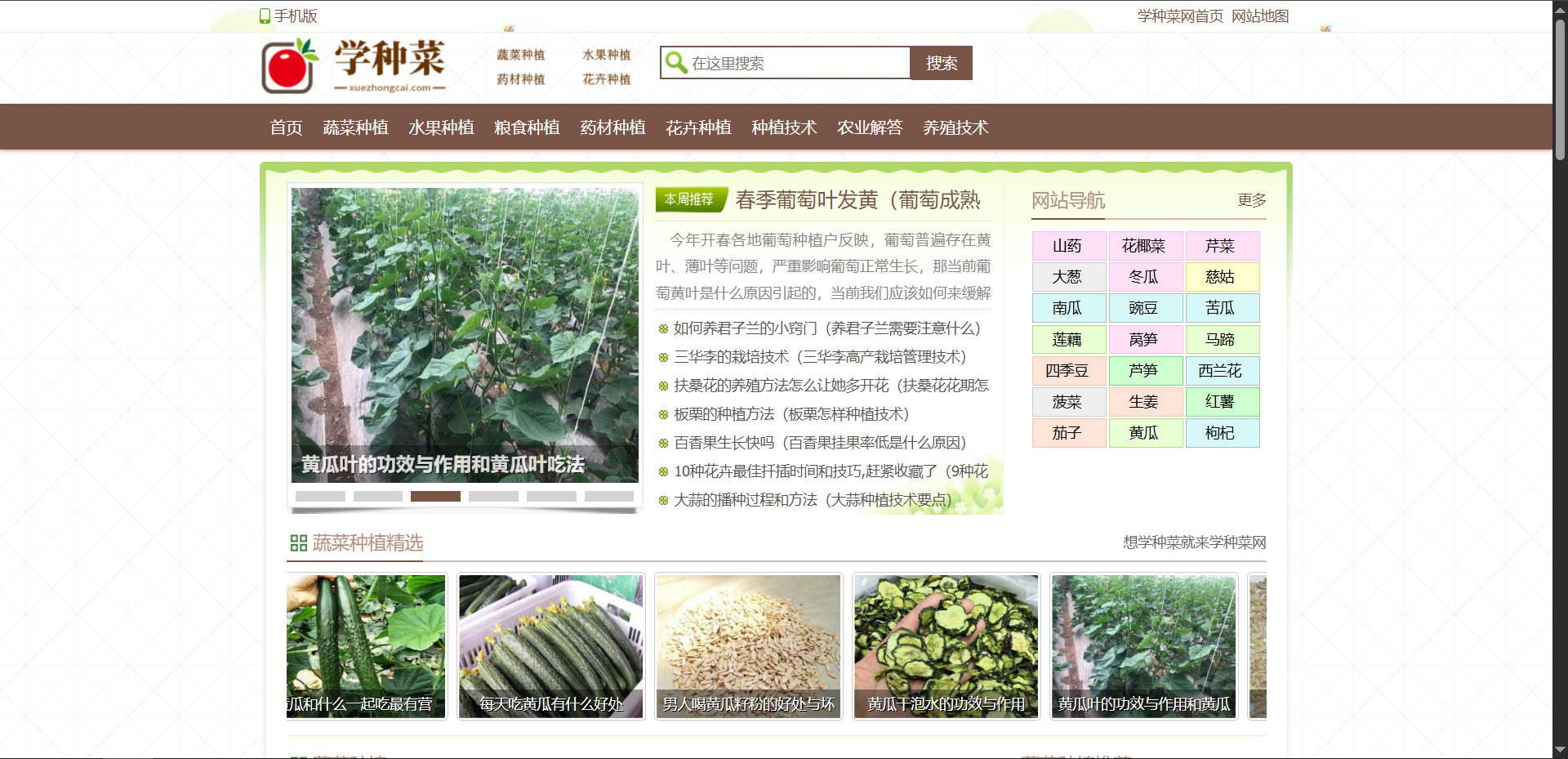Open 粮食种植 in the navigation bar

coord(527,127)
